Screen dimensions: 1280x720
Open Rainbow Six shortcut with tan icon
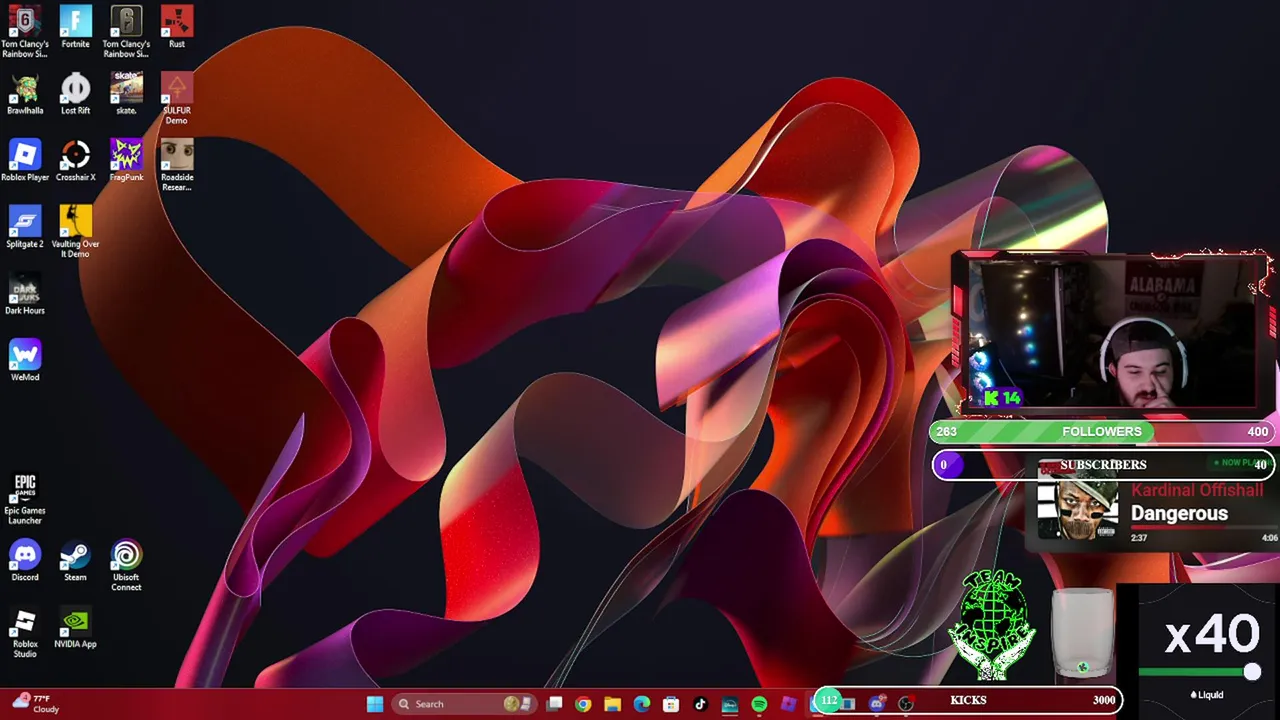pos(126,32)
